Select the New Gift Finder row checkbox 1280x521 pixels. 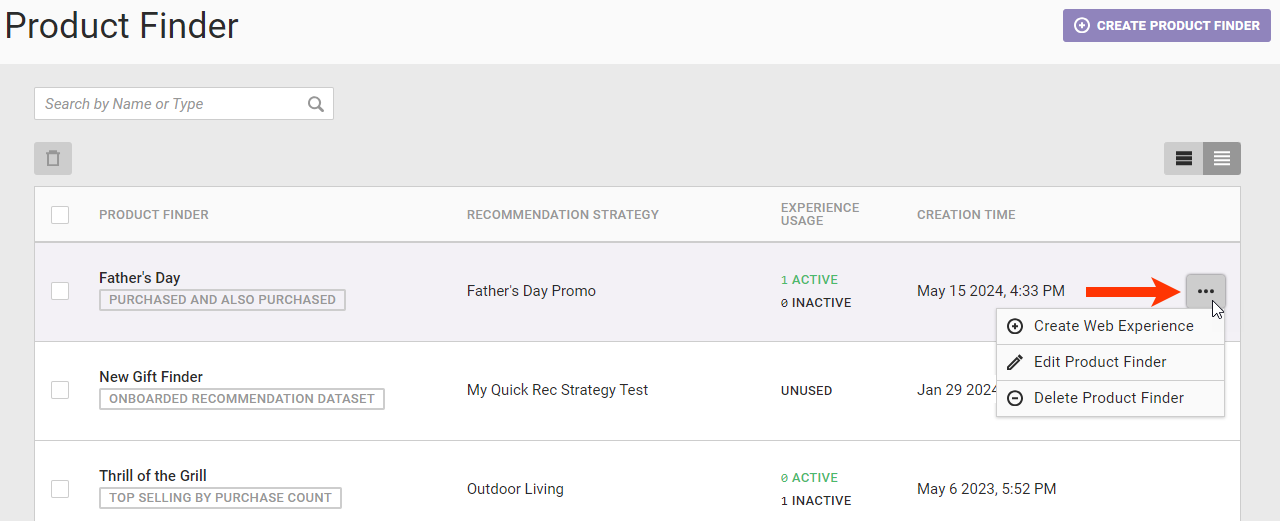pos(60,390)
